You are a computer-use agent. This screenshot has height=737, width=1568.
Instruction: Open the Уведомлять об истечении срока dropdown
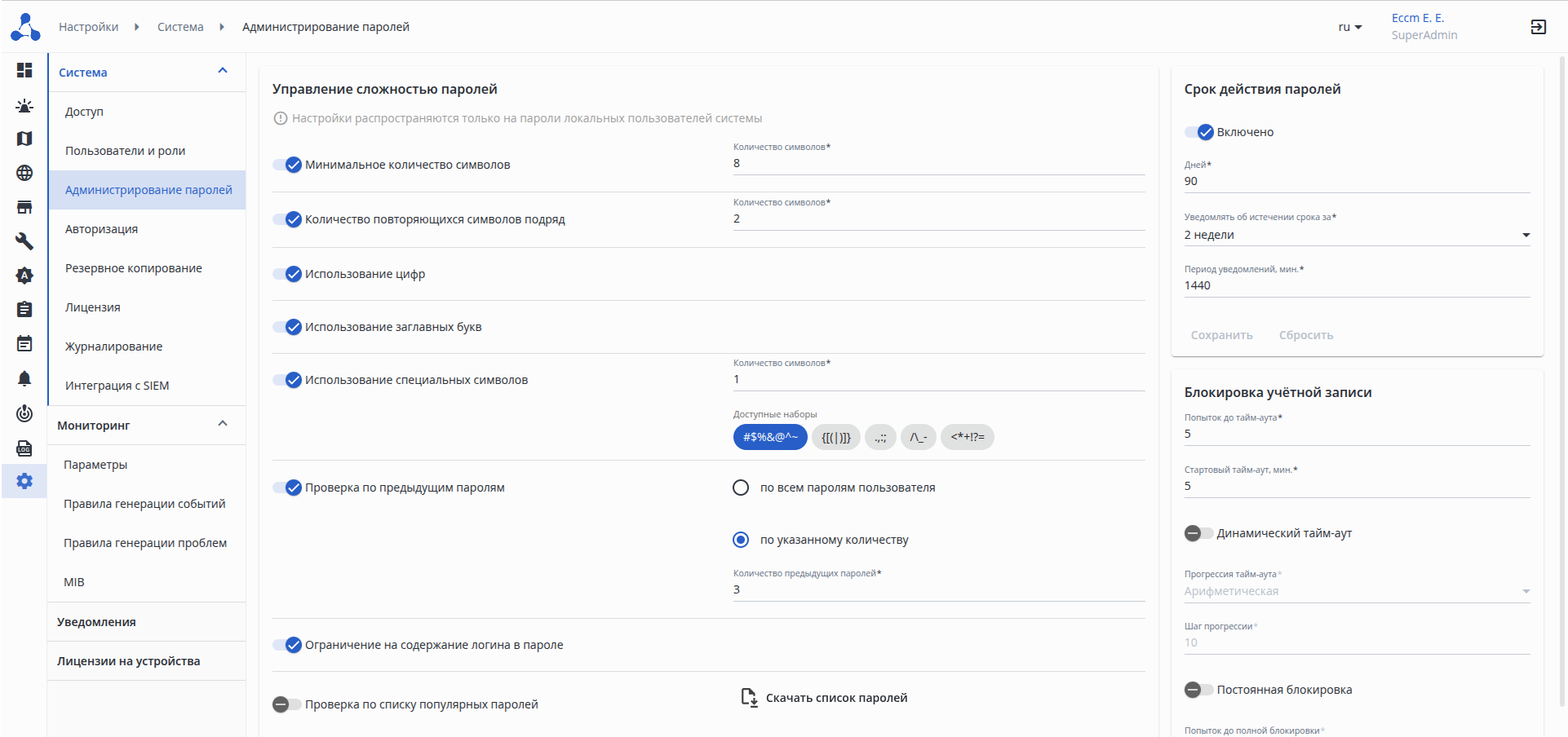(x=1356, y=236)
